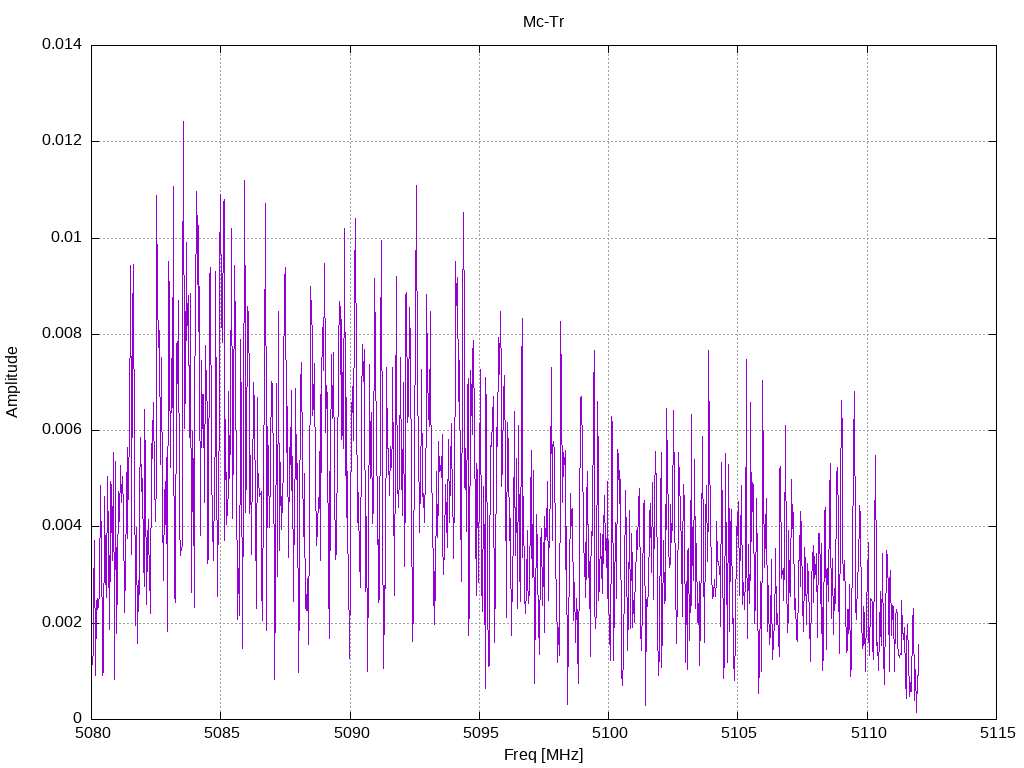
Task: Click the y-axis tick value 0.008
Action: pos(62,333)
